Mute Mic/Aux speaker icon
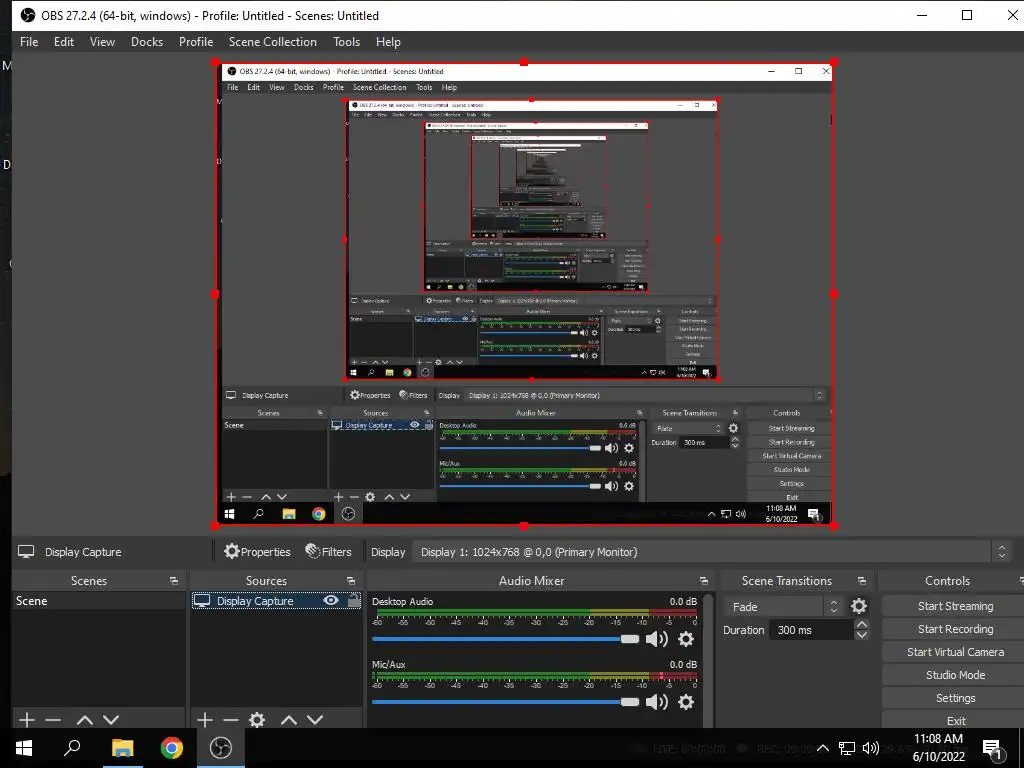The width and height of the screenshot is (1024, 768). (x=656, y=702)
